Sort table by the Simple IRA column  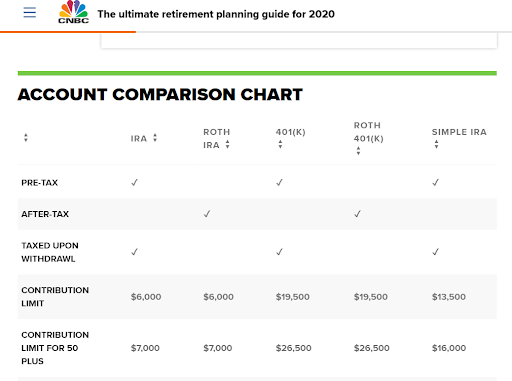coord(436,144)
